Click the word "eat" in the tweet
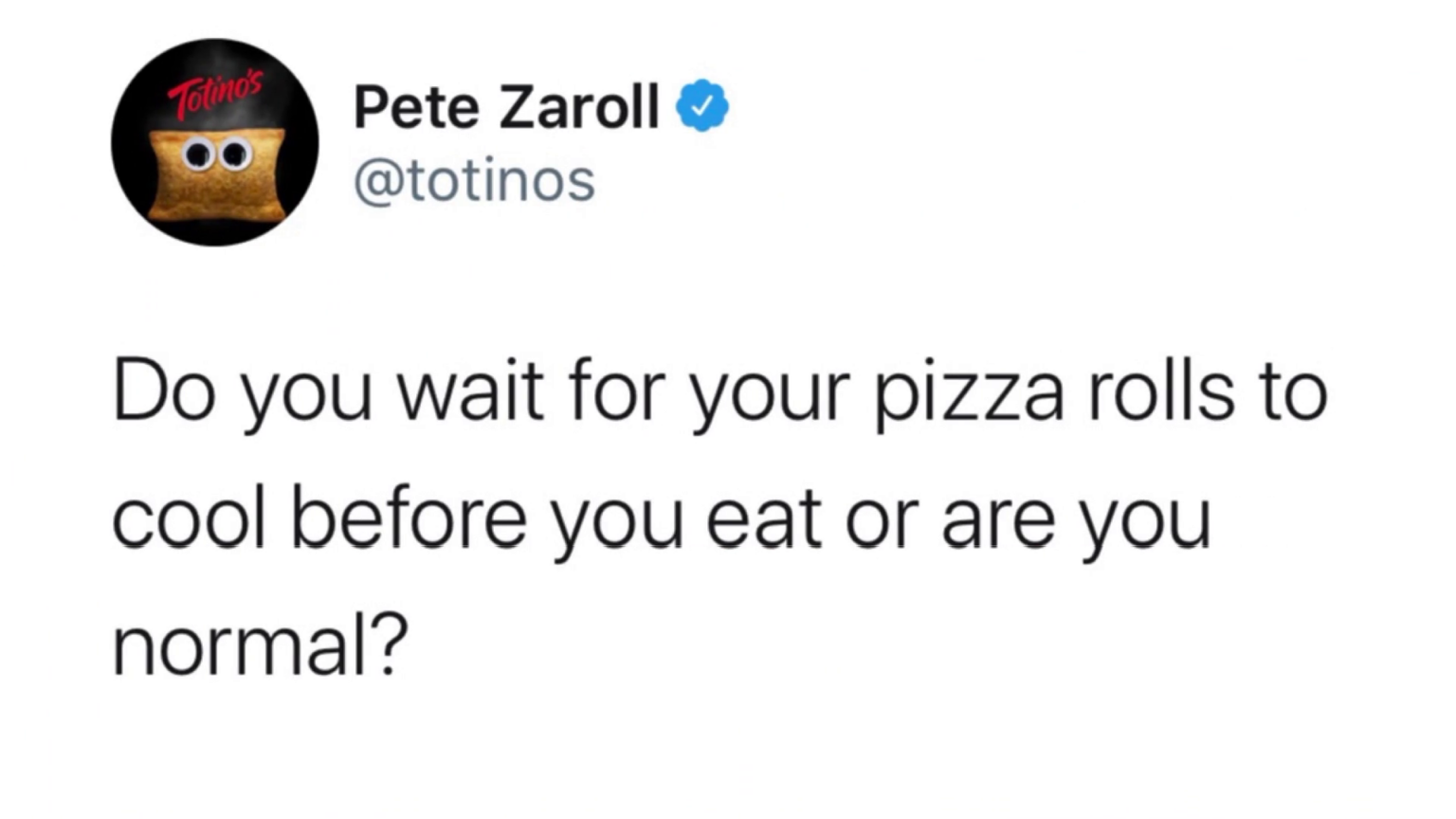 (x=764, y=519)
